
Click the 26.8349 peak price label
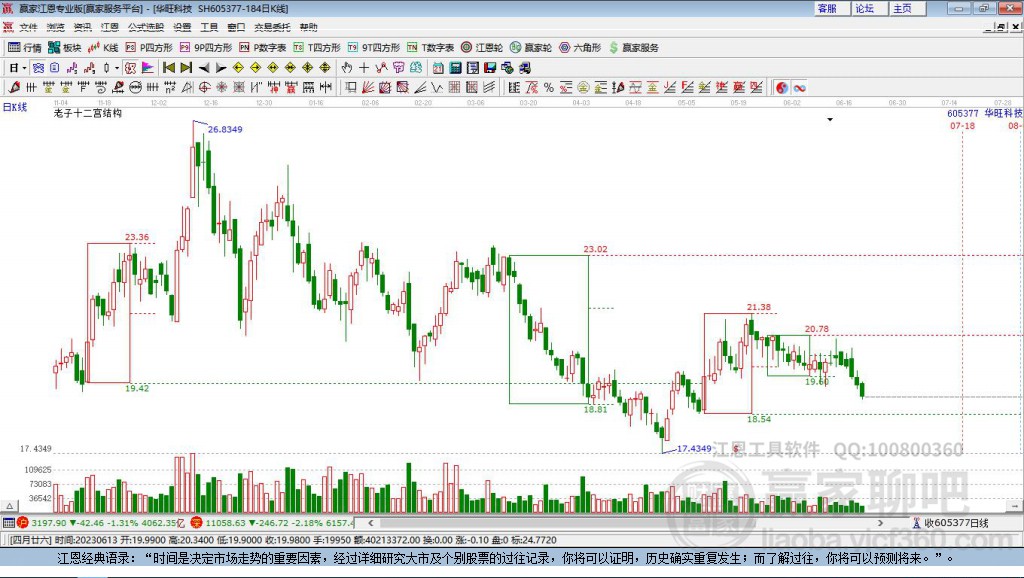225,129
